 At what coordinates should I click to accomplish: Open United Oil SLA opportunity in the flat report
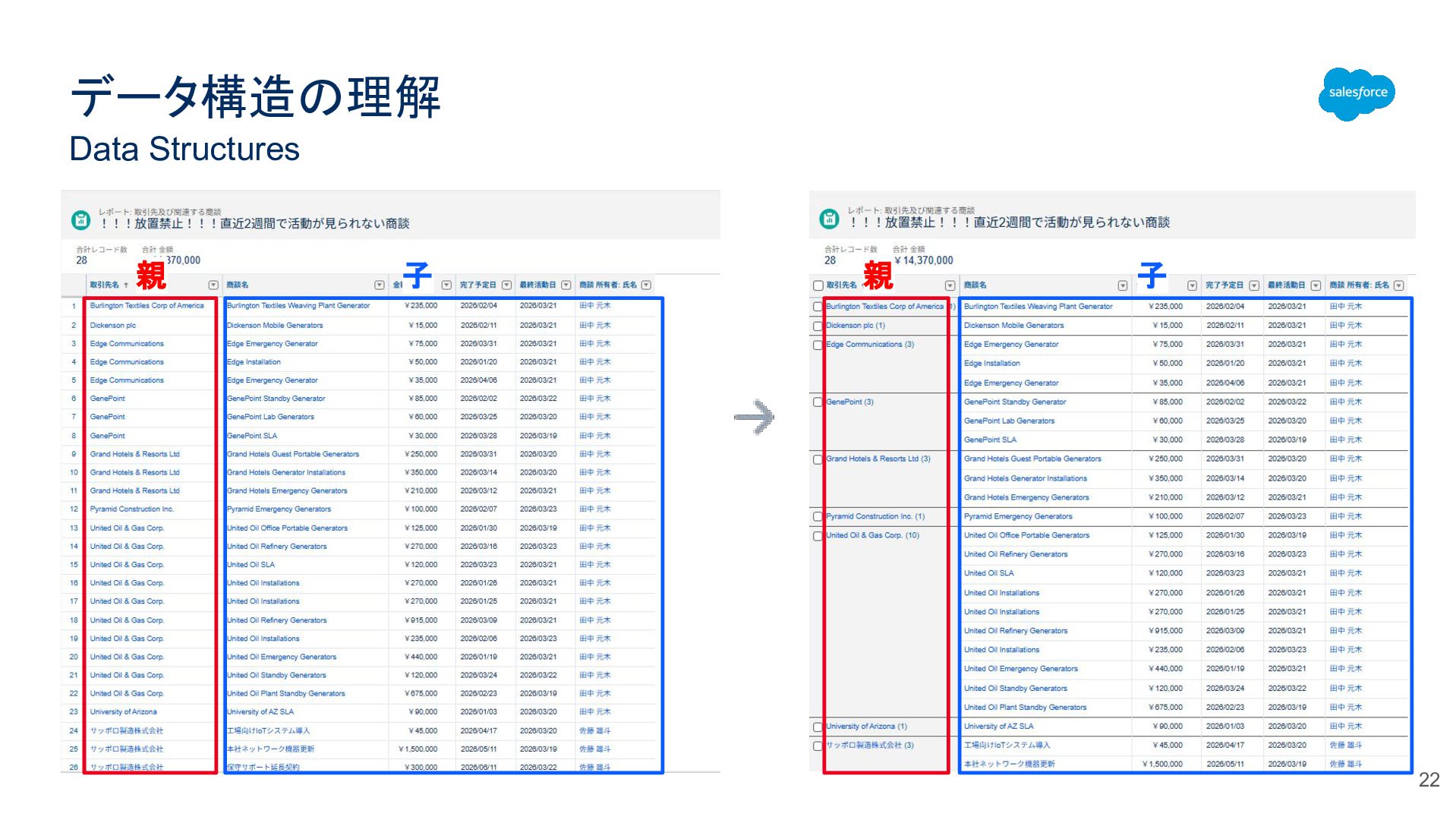pos(251,565)
